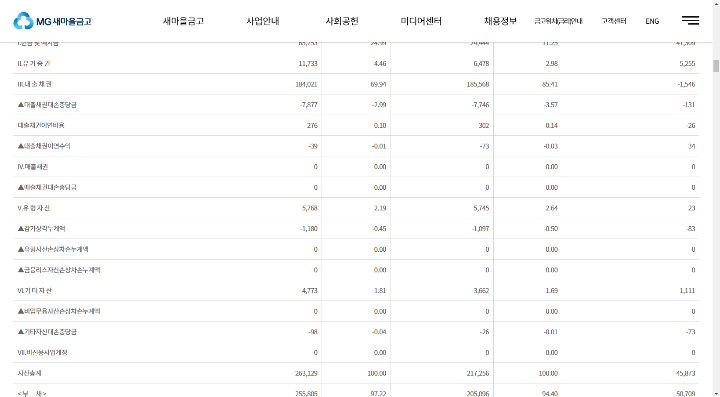The image size is (720, 397).
Task: Click the difference value -83
Action: pos(691,229)
